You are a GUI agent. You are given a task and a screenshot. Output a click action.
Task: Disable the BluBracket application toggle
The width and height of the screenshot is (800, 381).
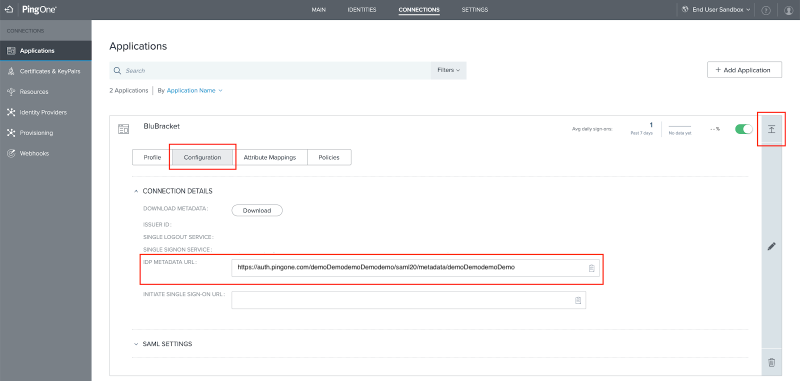click(743, 129)
